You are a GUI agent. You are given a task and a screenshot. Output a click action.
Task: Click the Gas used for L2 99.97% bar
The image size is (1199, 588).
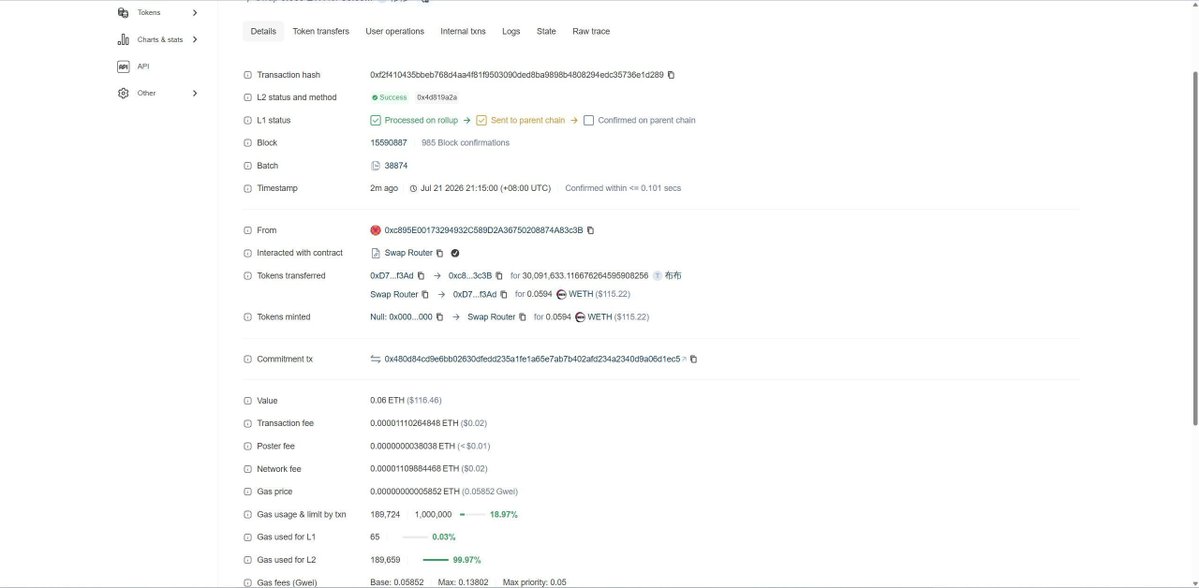[436, 560]
